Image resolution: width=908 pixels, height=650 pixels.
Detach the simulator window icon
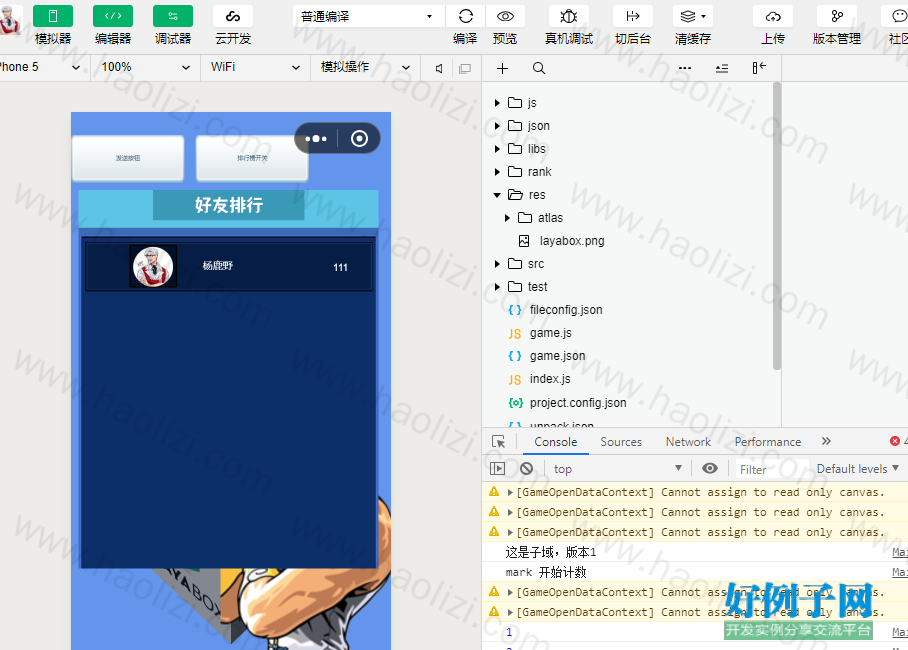click(464, 68)
